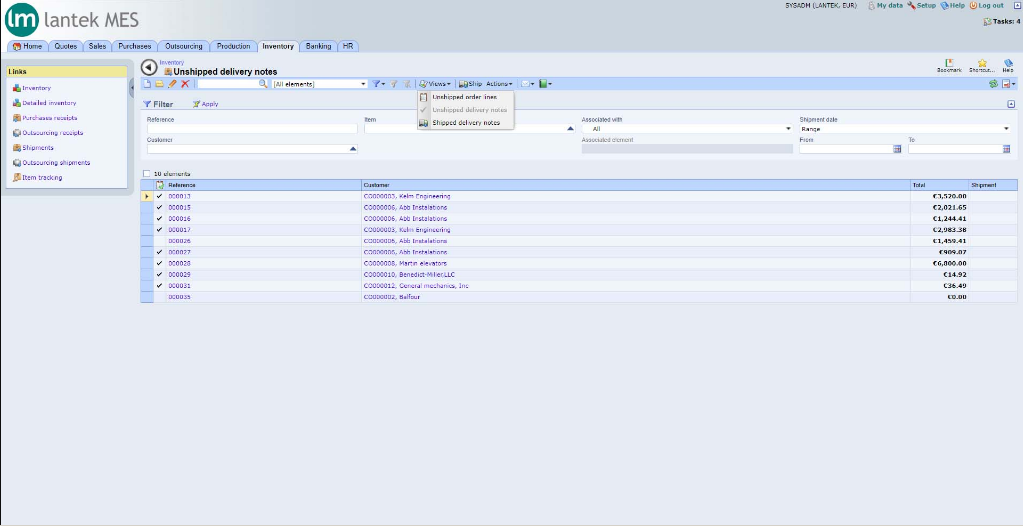Switch to the Production tab
1023x526 pixels.
[234, 46]
